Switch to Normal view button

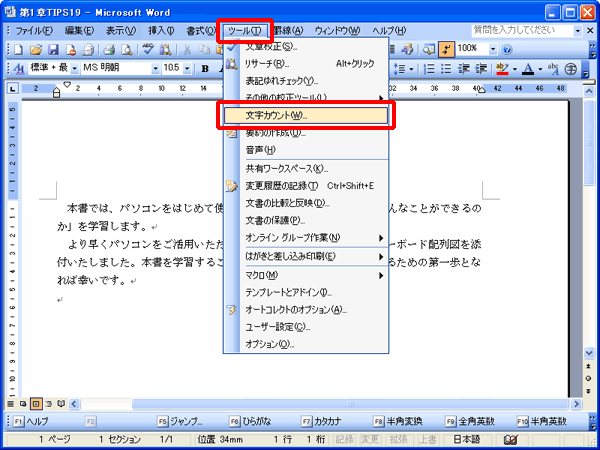tap(10, 404)
